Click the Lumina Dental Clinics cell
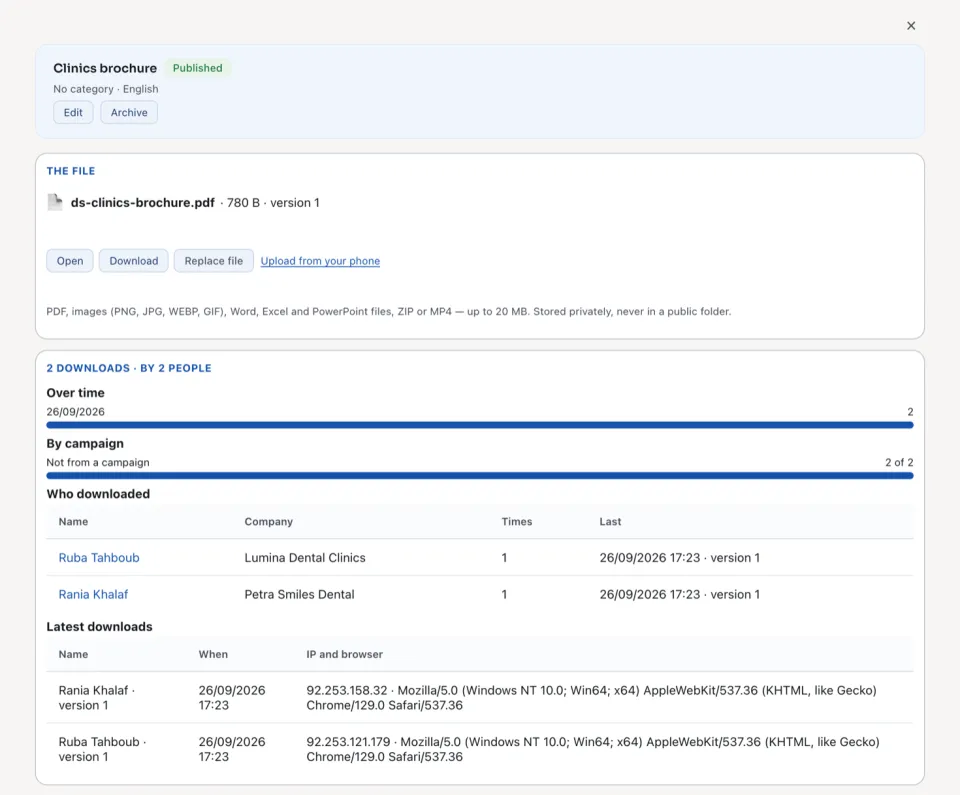The width and height of the screenshot is (960, 795). (x=305, y=558)
